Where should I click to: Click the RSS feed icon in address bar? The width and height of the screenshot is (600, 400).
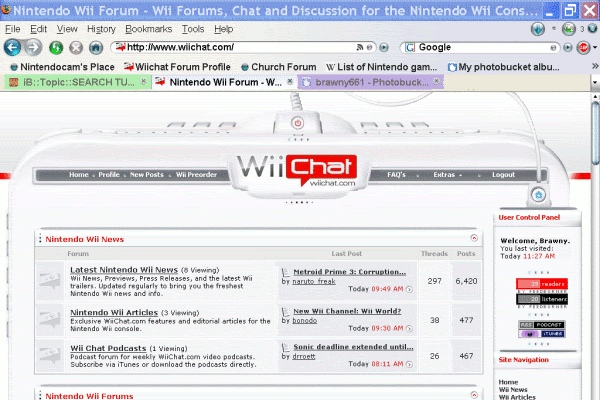[360, 47]
